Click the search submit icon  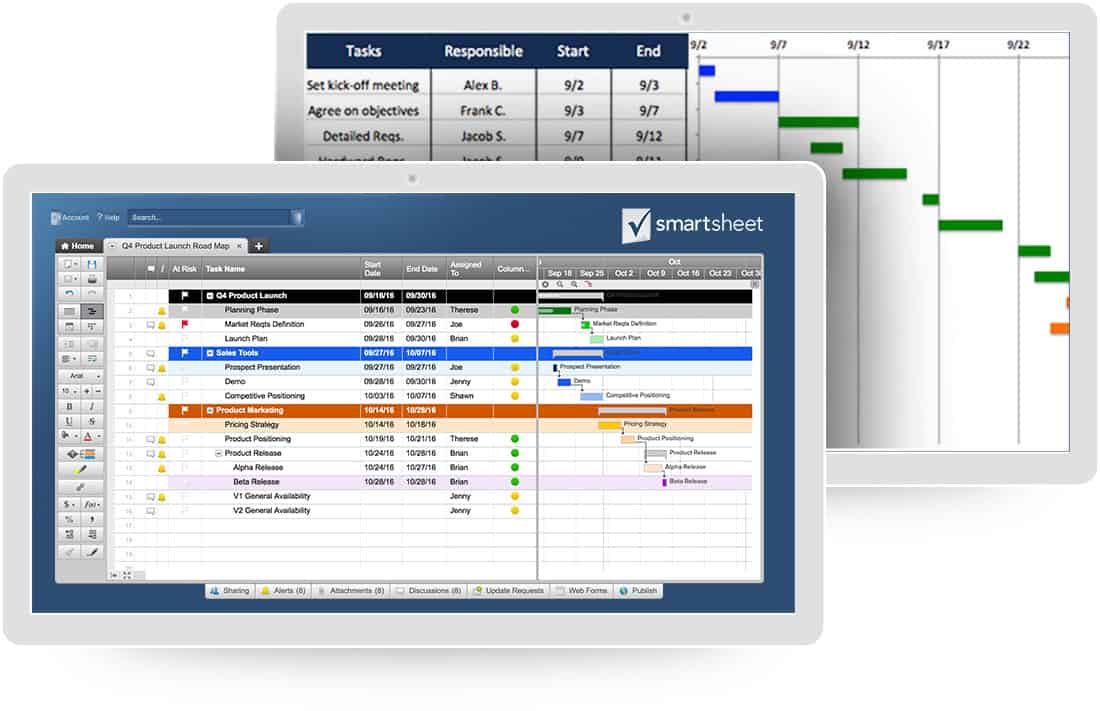pyautogui.click(x=297, y=218)
